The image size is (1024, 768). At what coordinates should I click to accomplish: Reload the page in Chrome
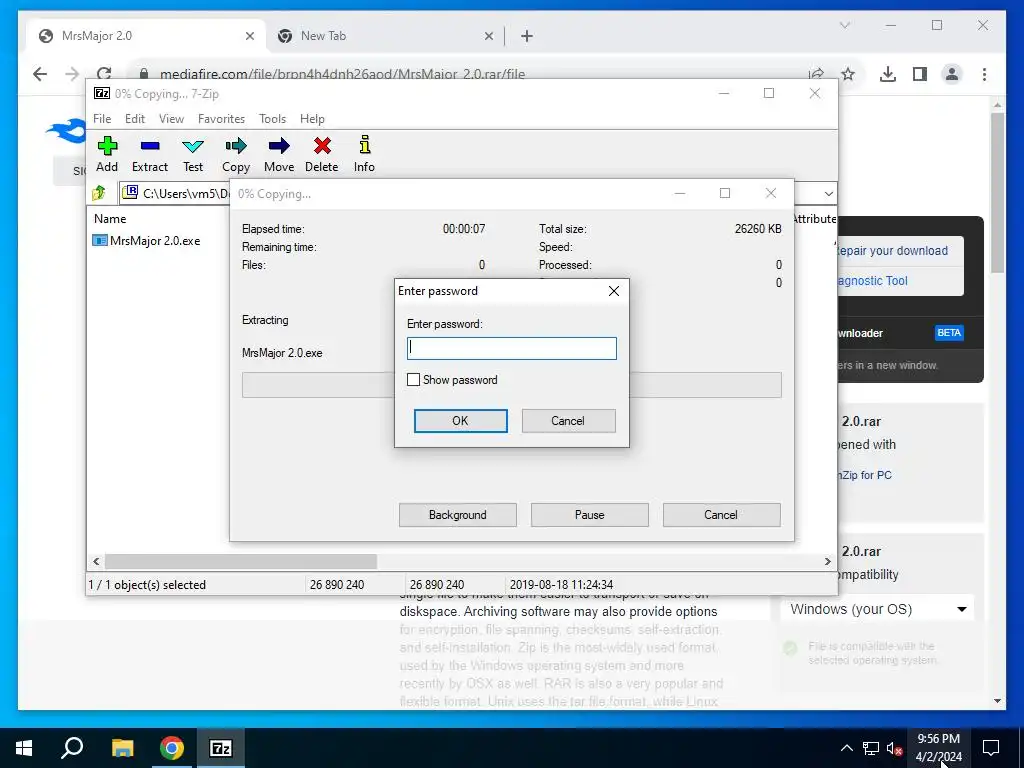tap(104, 74)
